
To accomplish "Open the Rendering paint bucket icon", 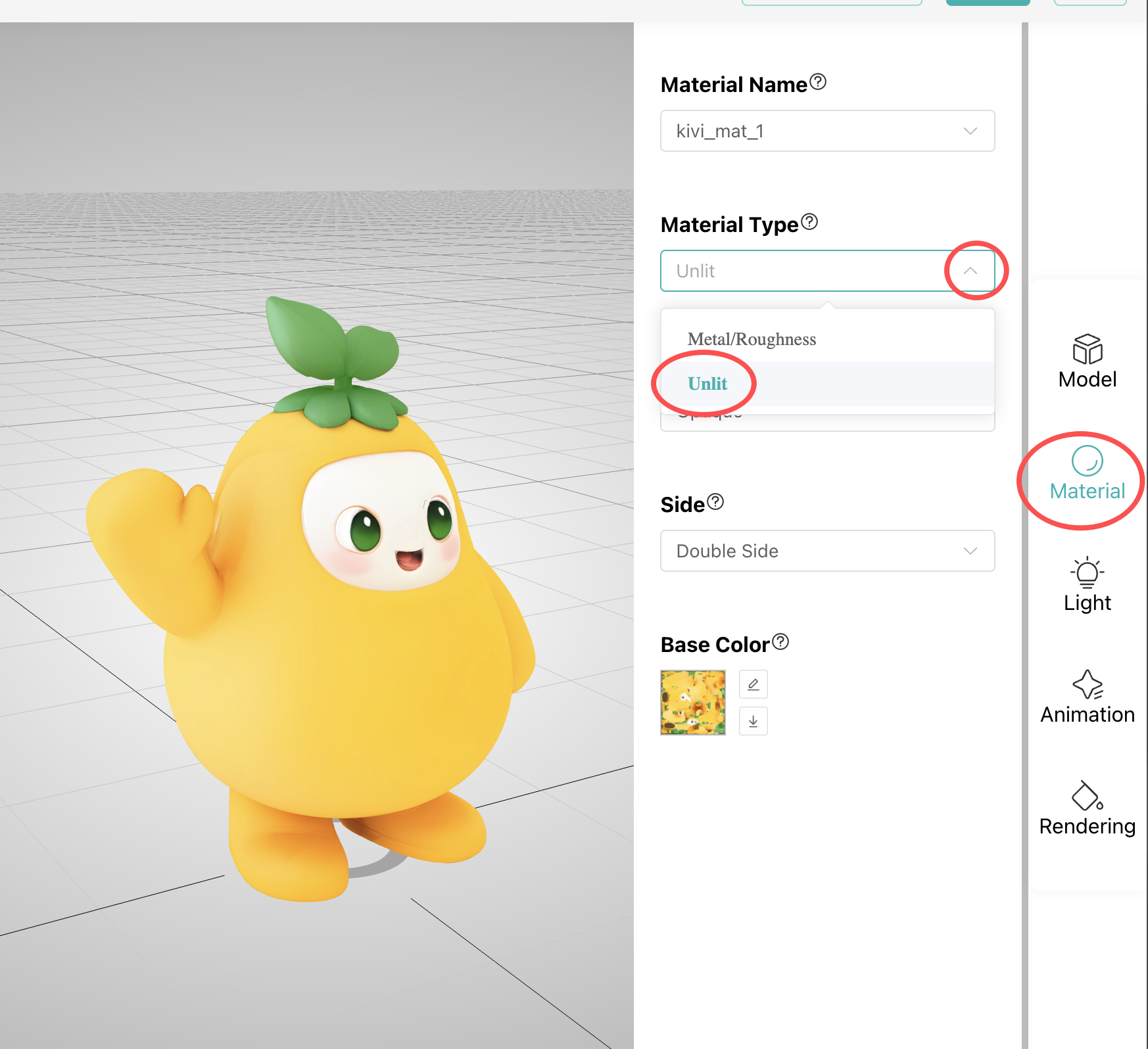I will 1087,796.
